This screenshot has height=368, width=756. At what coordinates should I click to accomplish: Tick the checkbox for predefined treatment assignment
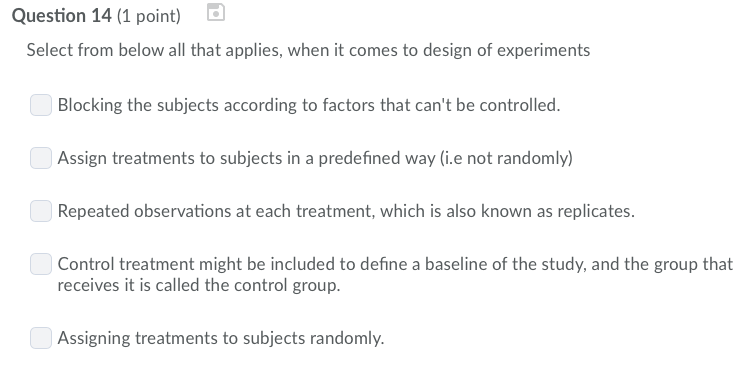(x=41, y=158)
